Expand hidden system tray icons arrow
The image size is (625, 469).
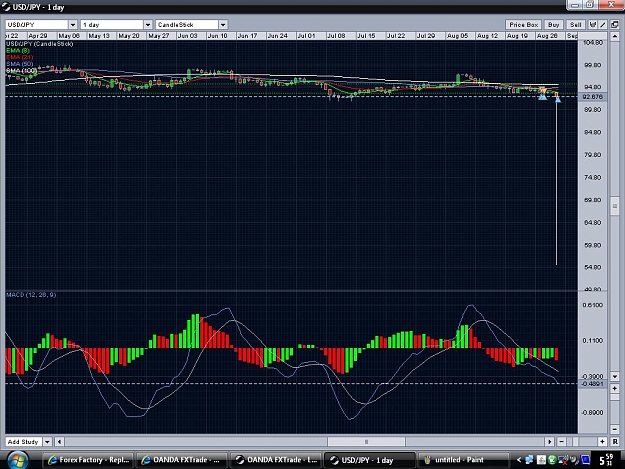[519, 460]
